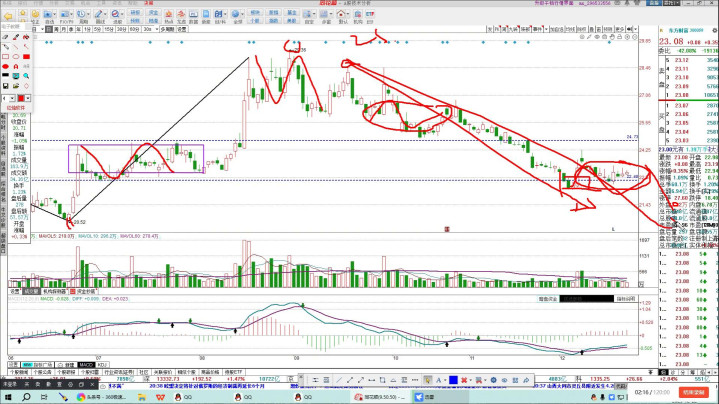Select the horizontal double-arrow measure tool
The height and width of the screenshot is (404, 719).
point(371,380)
